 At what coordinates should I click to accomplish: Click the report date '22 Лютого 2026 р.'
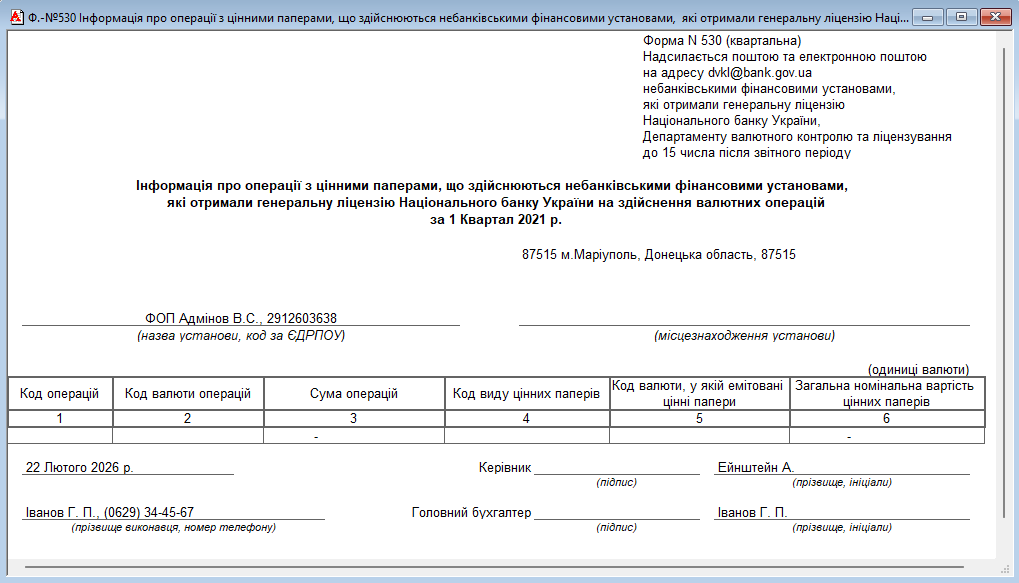pos(79,467)
